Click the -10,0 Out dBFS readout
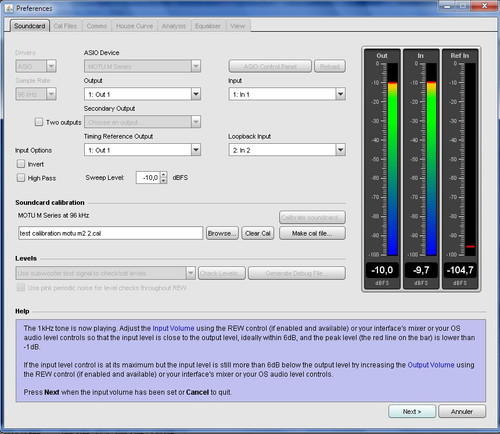 point(382,270)
